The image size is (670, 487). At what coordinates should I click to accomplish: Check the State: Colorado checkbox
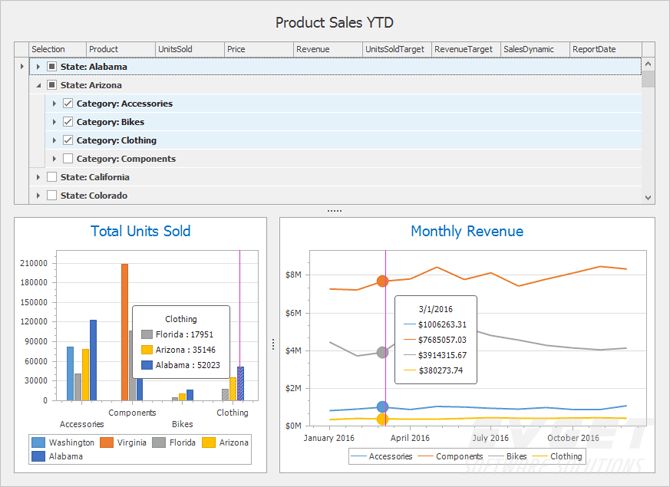(x=52, y=195)
